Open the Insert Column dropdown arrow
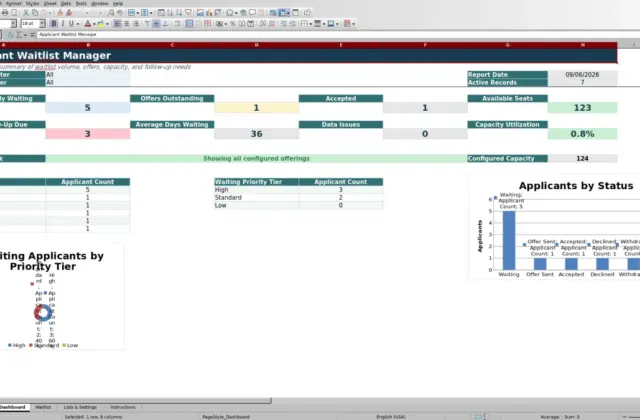This screenshot has height=420, width=640. click(151, 13)
